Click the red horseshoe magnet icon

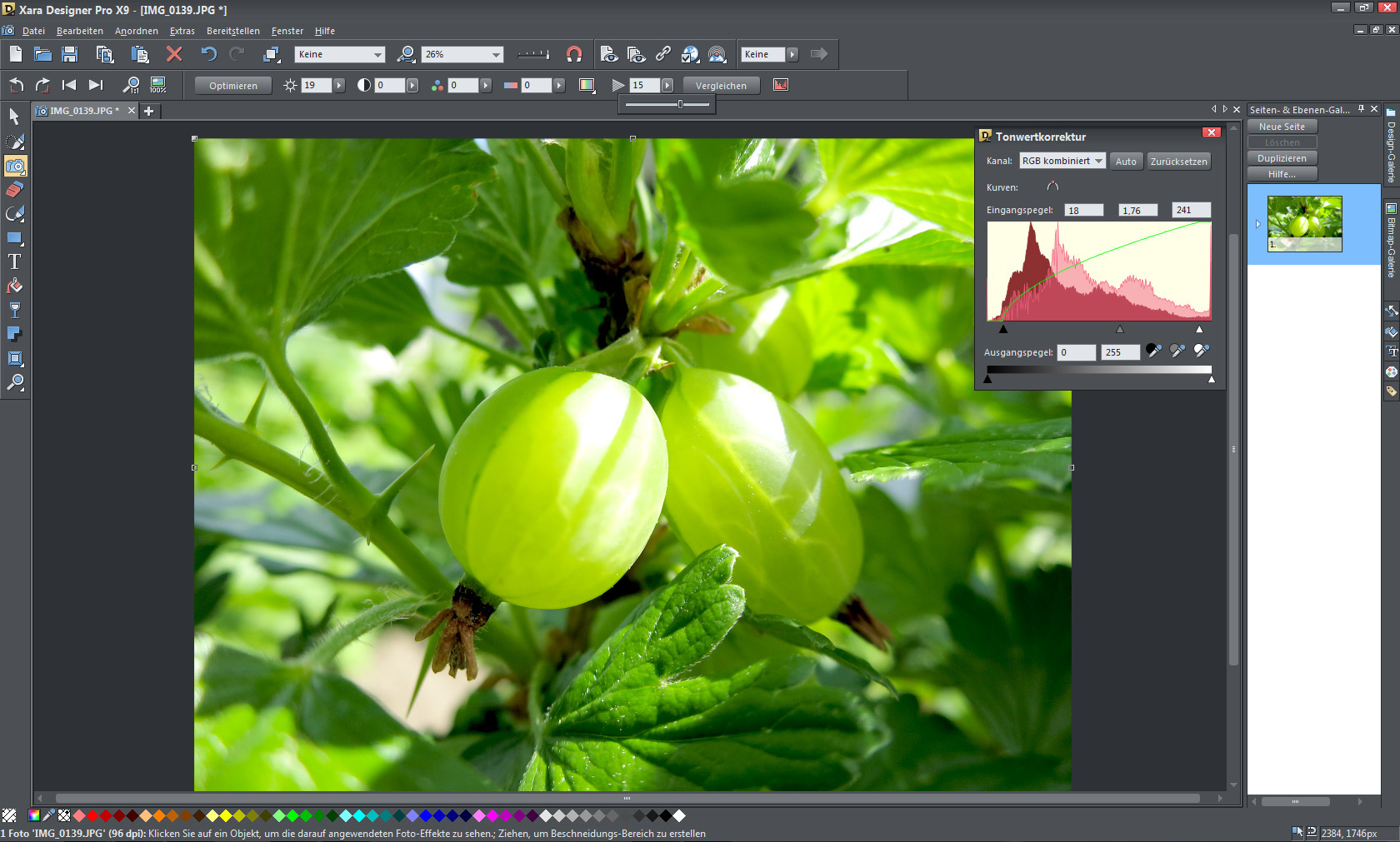coord(574,53)
